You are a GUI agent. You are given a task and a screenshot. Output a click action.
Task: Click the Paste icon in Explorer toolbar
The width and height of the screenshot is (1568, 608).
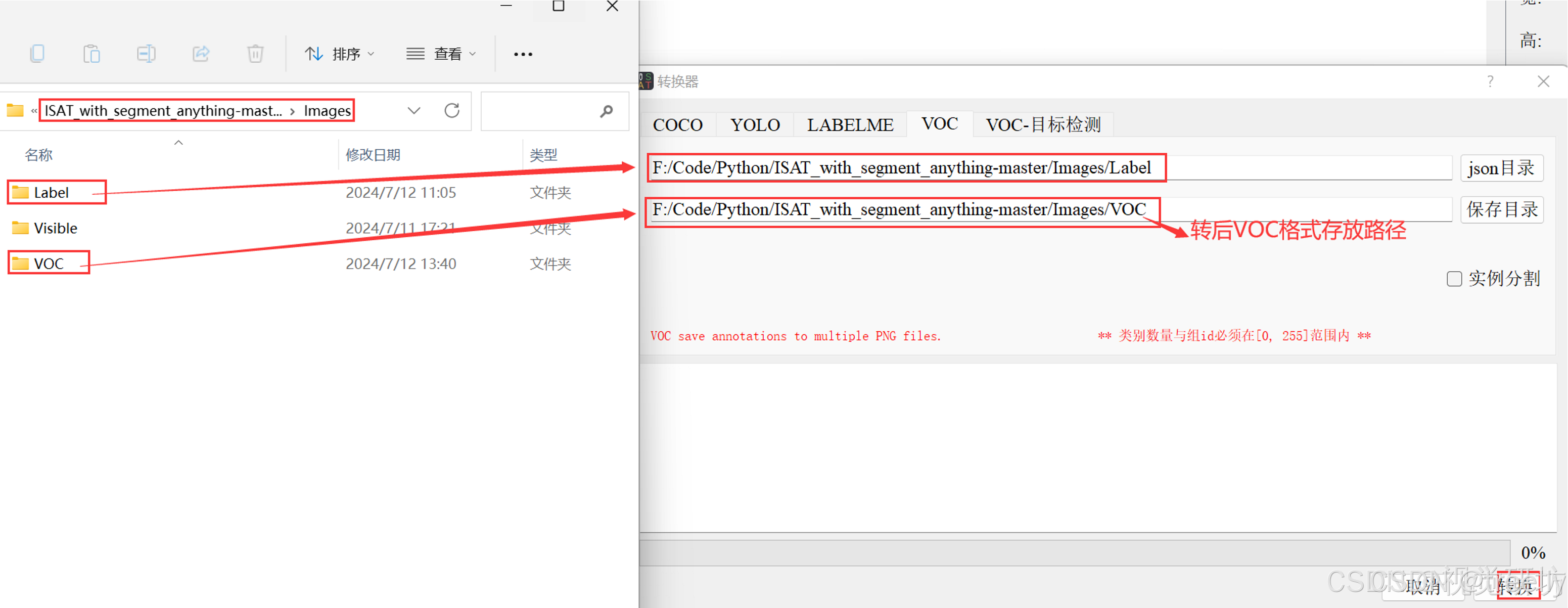(91, 54)
